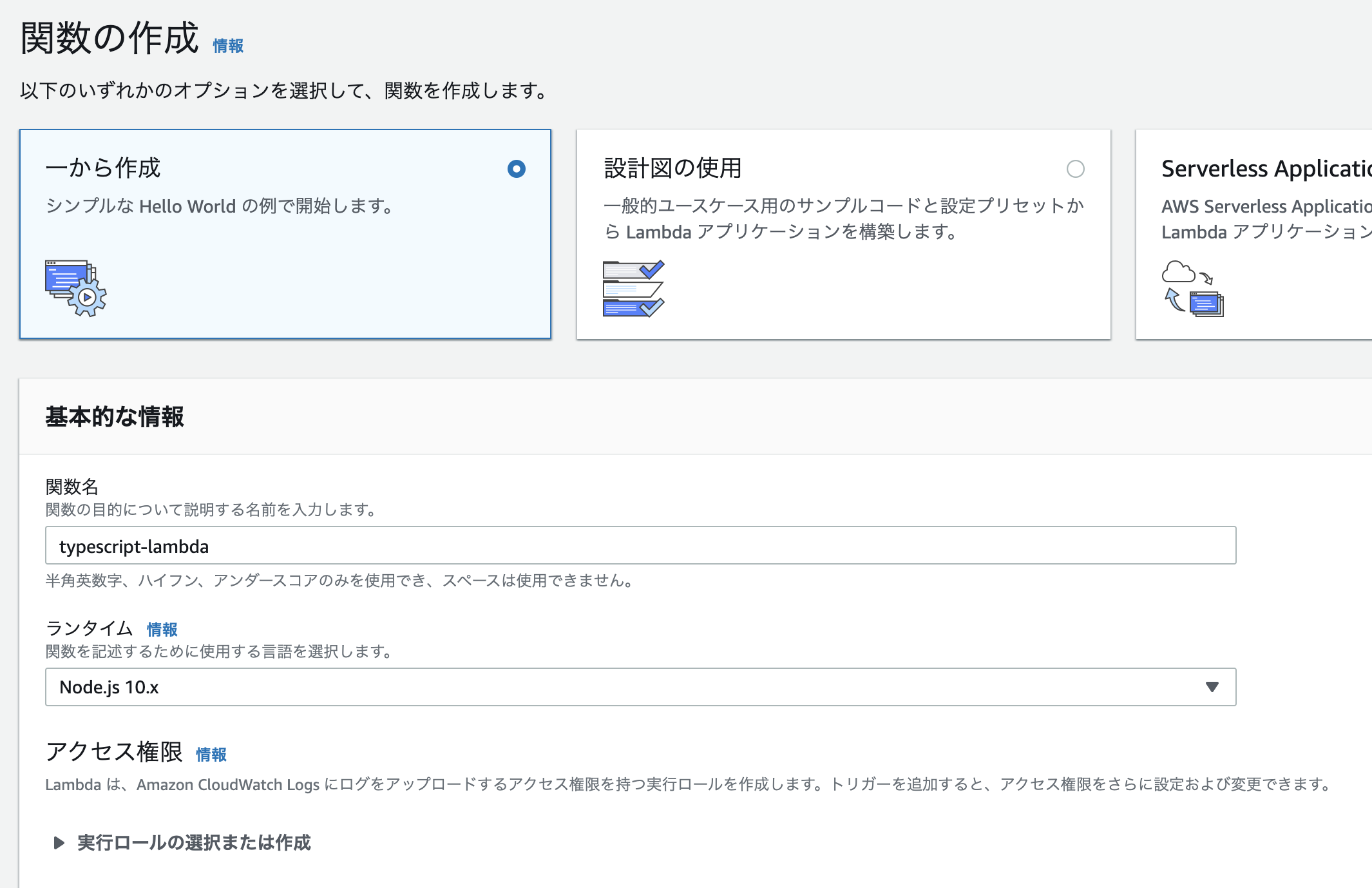Click the '一から作成' card title

tap(103, 168)
